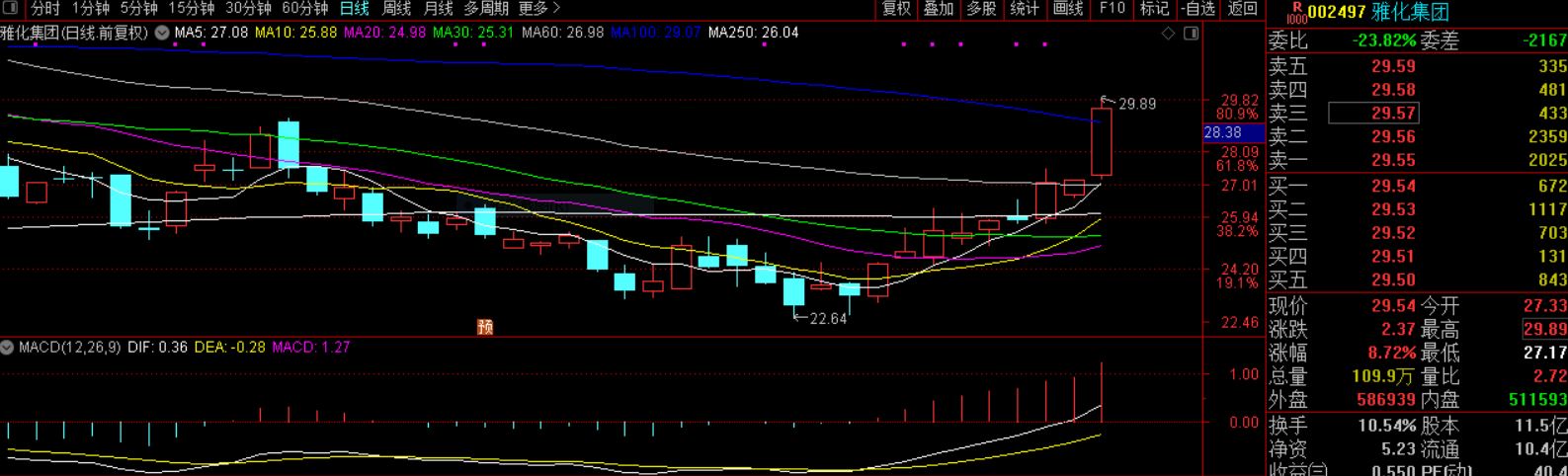Open the 画线 drawing tools
The width and height of the screenshot is (1568, 476).
(1068, 9)
